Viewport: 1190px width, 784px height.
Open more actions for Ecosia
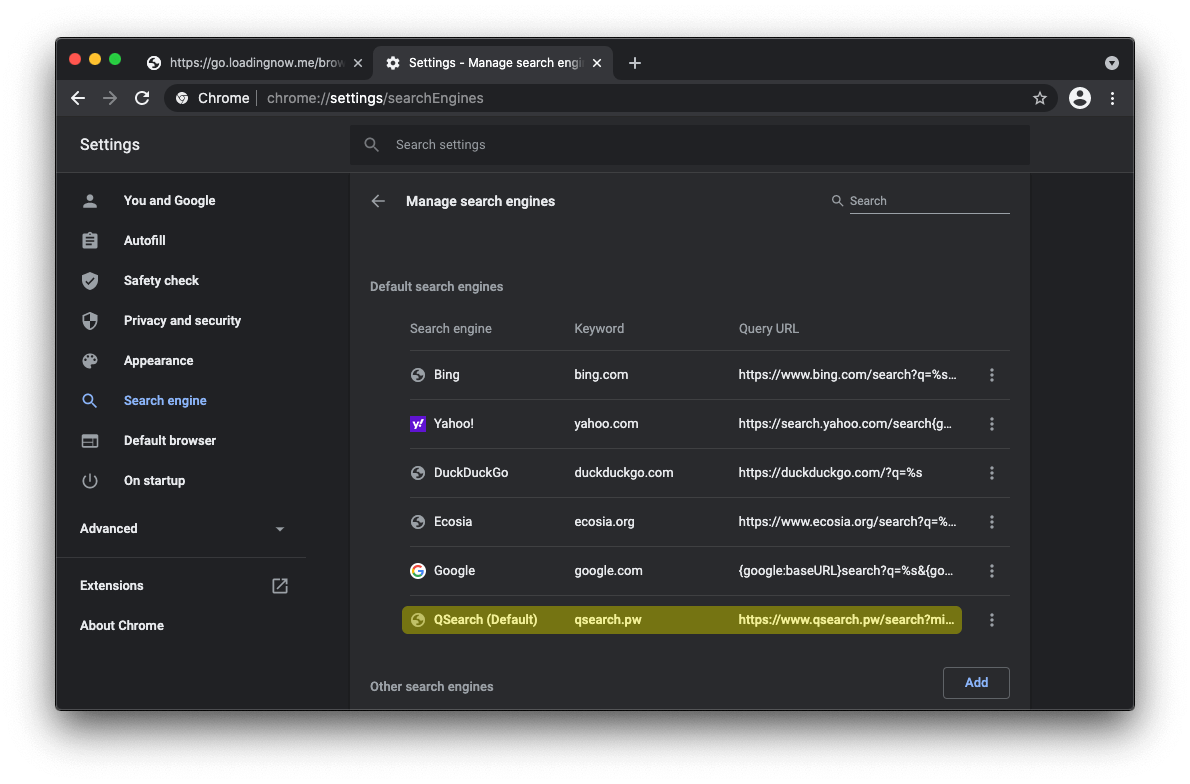(992, 522)
